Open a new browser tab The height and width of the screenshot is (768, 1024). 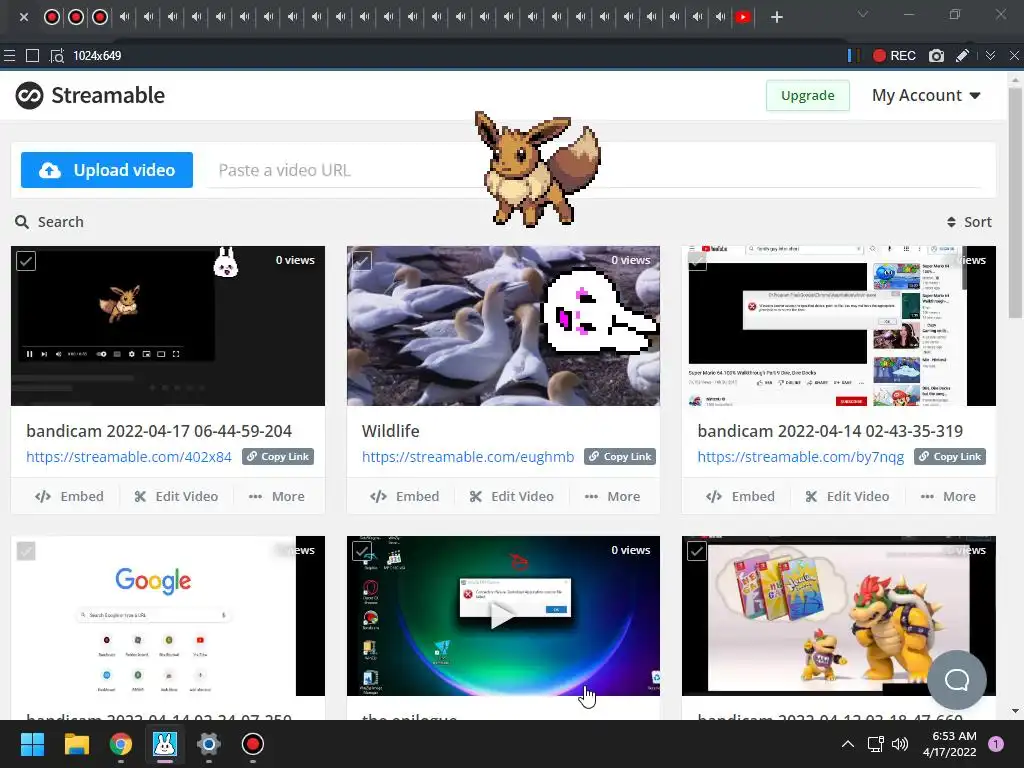[x=776, y=17]
